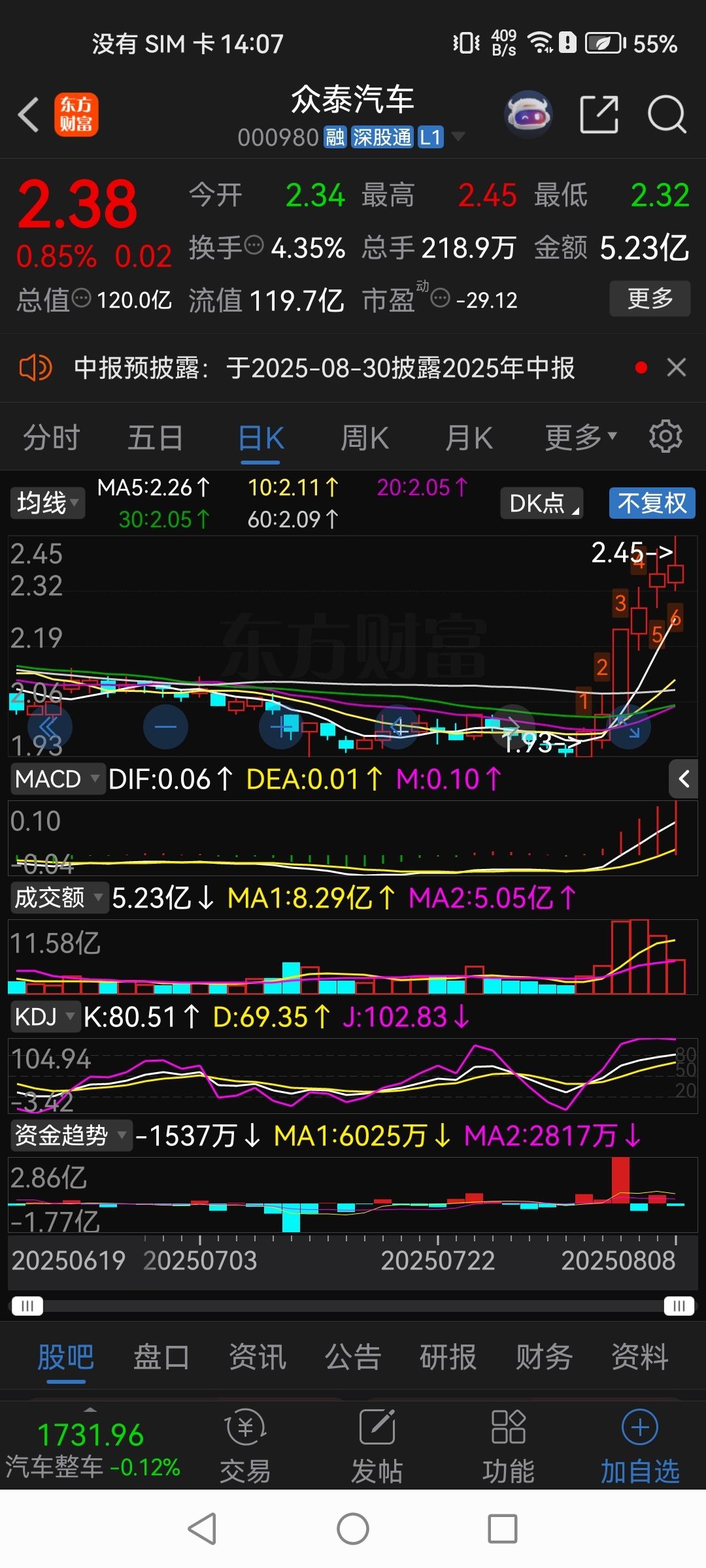Tap Android back navigation button

pyautogui.click(x=202, y=1529)
